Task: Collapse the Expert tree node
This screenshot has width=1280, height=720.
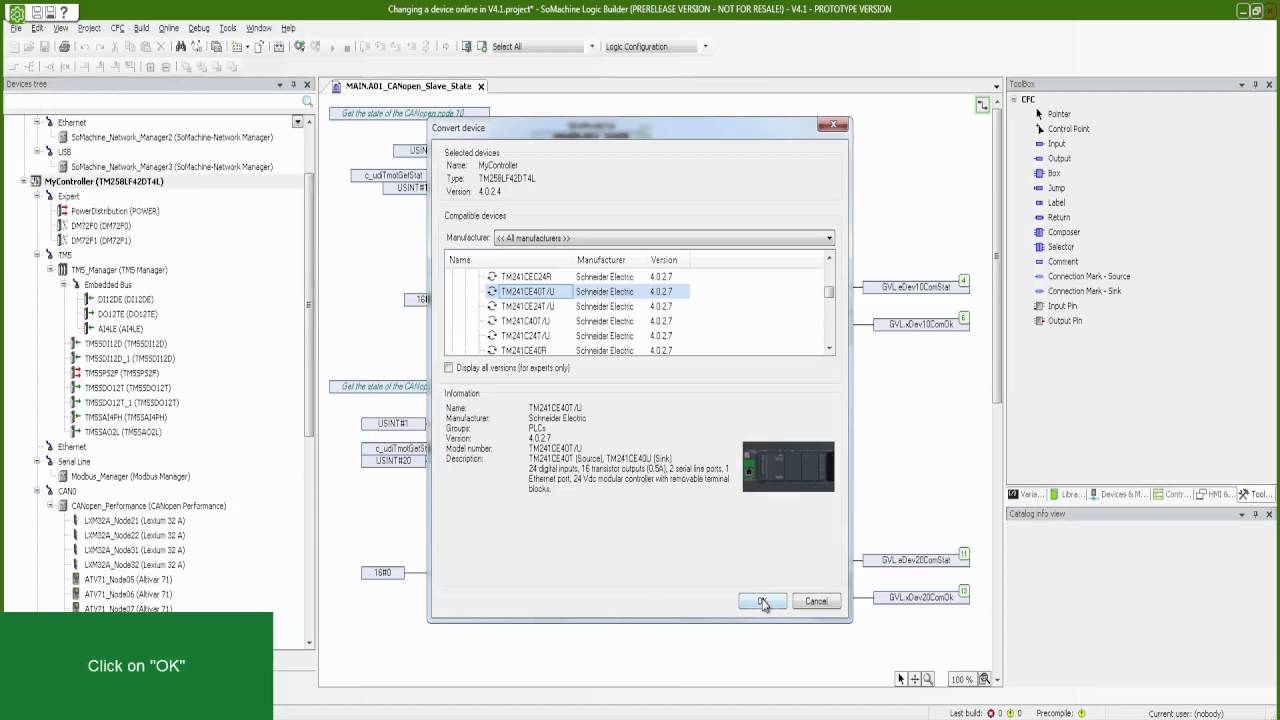Action: (x=37, y=196)
